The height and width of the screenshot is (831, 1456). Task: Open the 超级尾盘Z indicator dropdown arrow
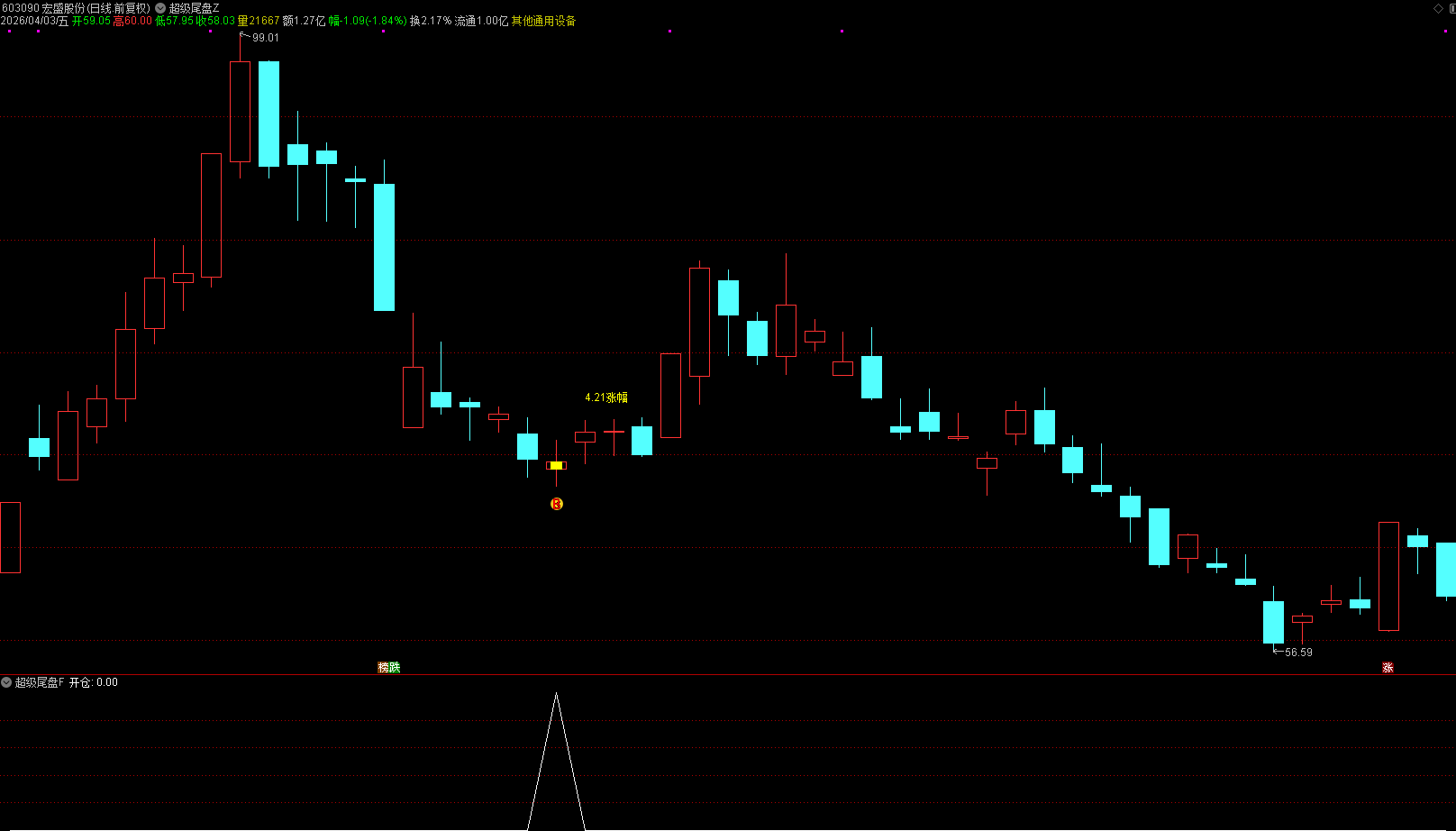point(160,8)
